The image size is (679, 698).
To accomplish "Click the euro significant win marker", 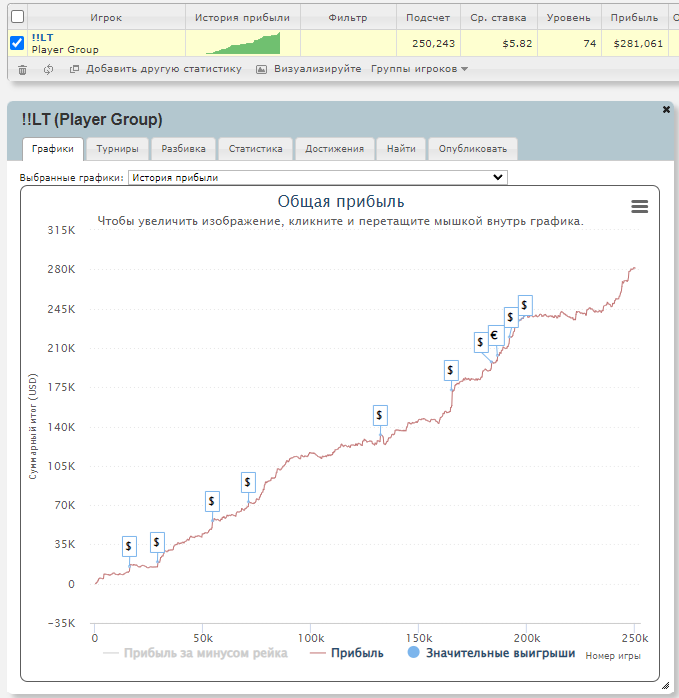I will click(494, 335).
